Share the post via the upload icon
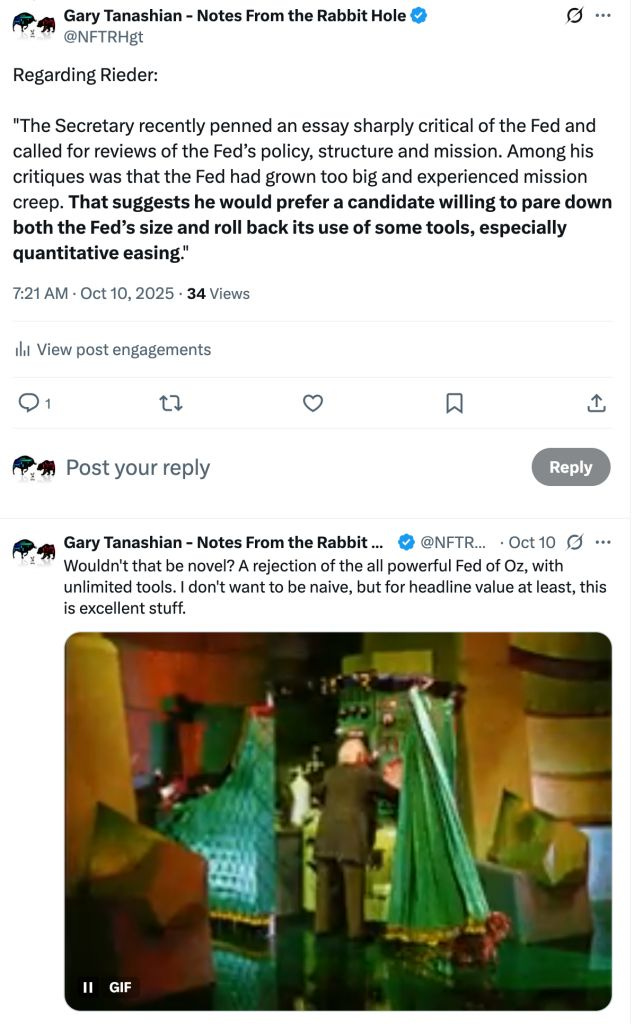 tap(596, 402)
